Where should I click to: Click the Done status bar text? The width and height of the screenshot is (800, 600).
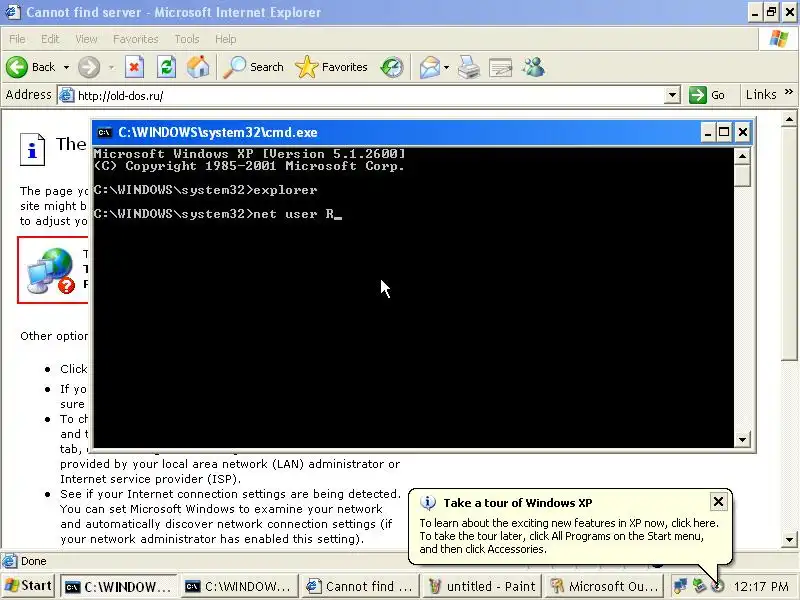pyautogui.click(x=34, y=561)
